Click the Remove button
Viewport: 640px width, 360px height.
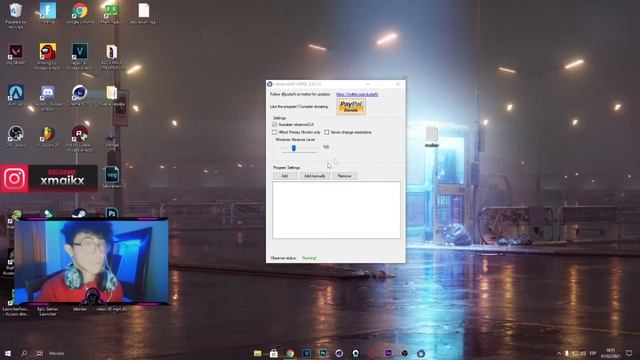(x=344, y=176)
